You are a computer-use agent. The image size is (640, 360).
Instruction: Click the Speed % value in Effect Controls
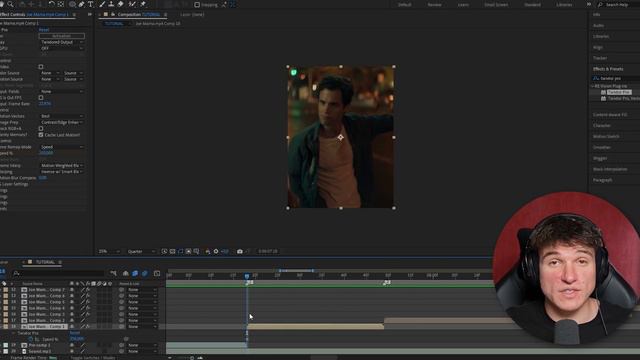coord(46,153)
